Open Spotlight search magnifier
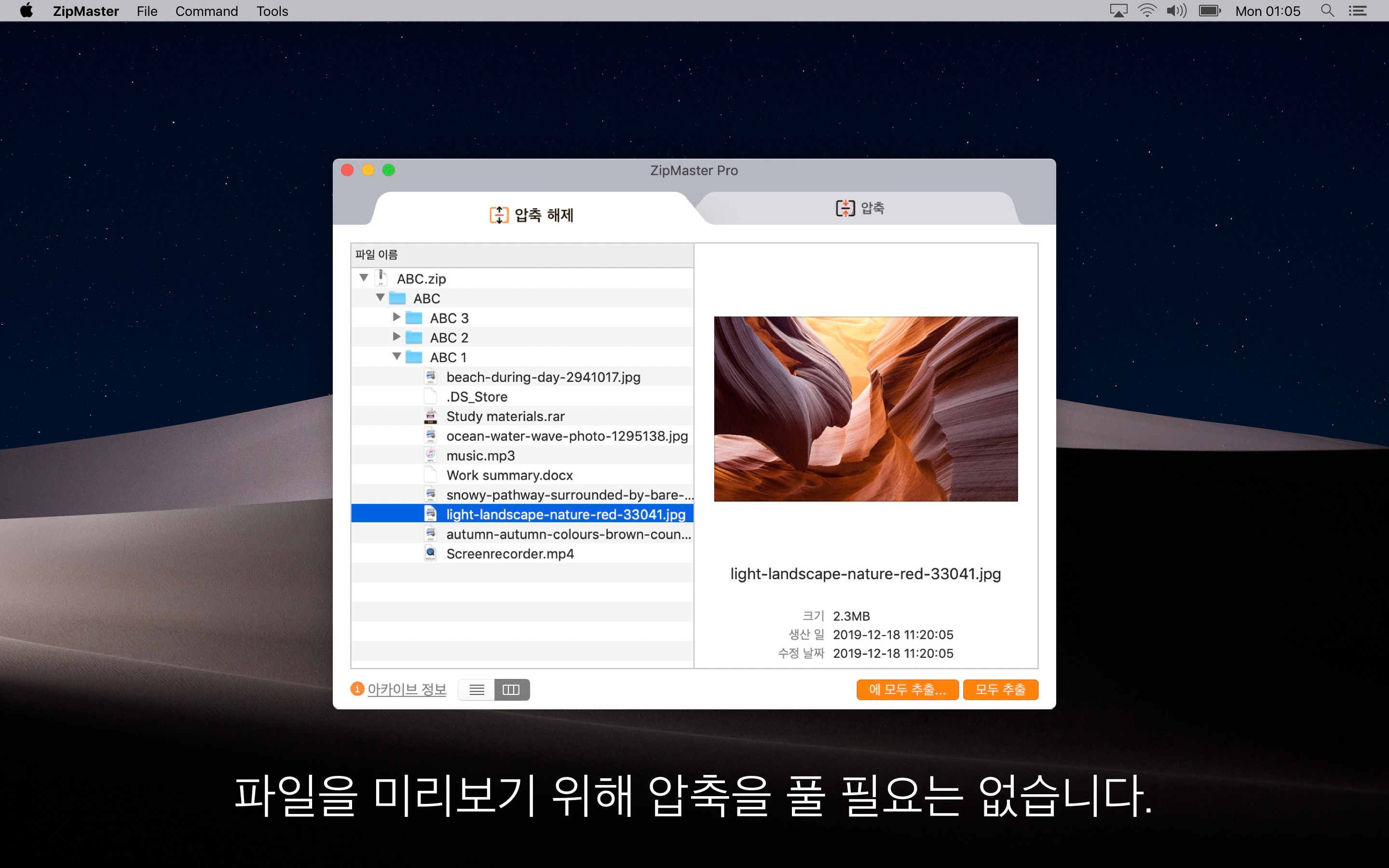This screenshot has height=868, width=1389. [1327, 11]
